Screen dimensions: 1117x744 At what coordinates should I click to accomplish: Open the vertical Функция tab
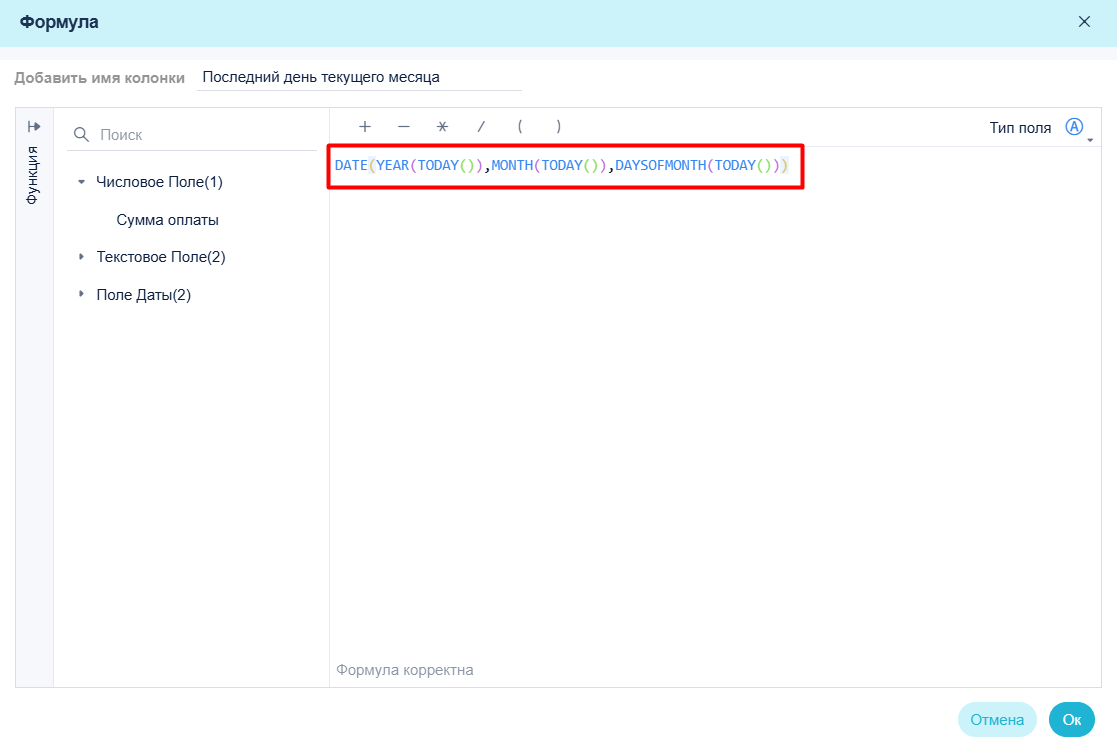click(33, 175)
